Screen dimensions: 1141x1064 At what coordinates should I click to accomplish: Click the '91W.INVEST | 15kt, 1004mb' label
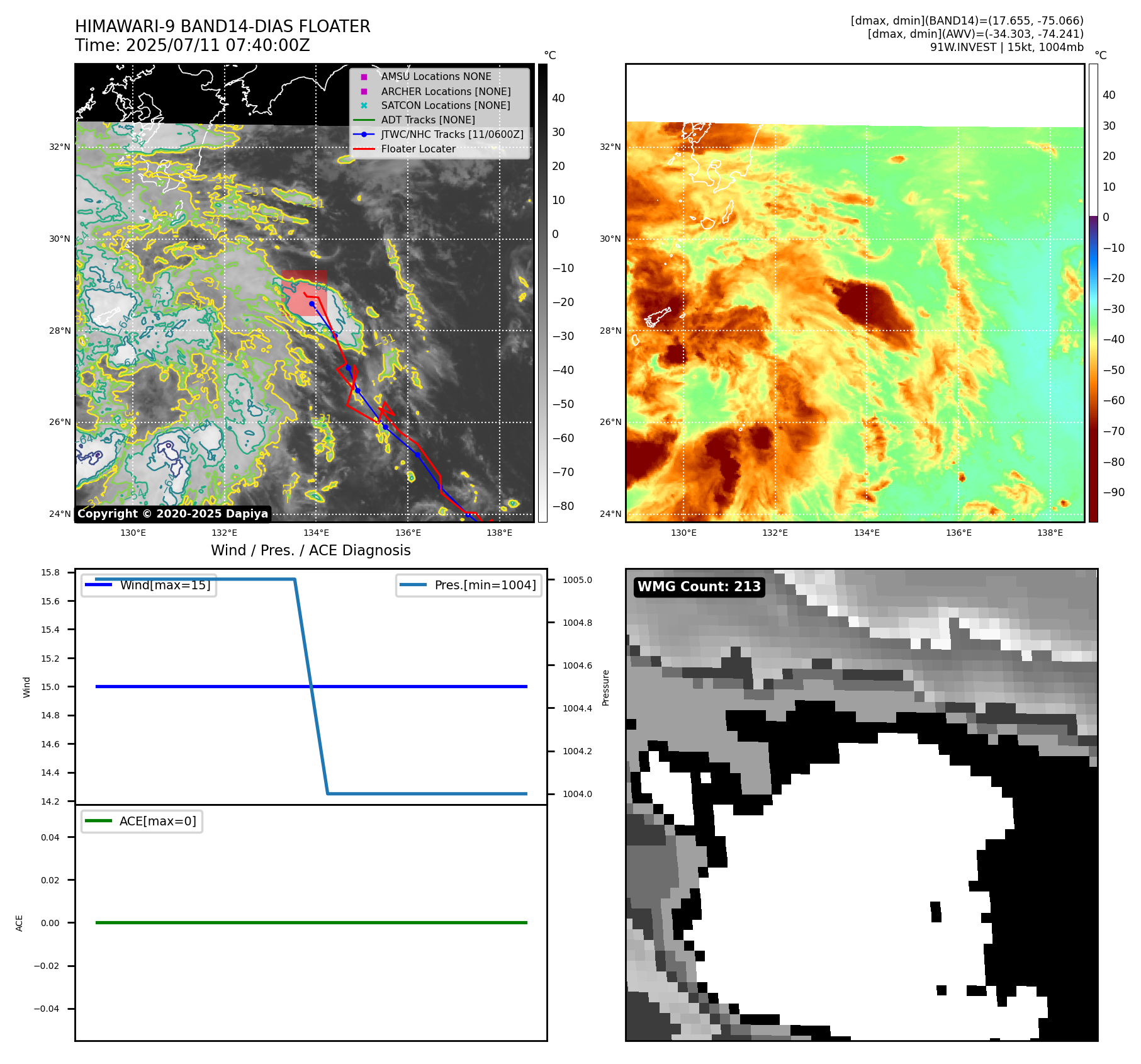click(1007, 47)
